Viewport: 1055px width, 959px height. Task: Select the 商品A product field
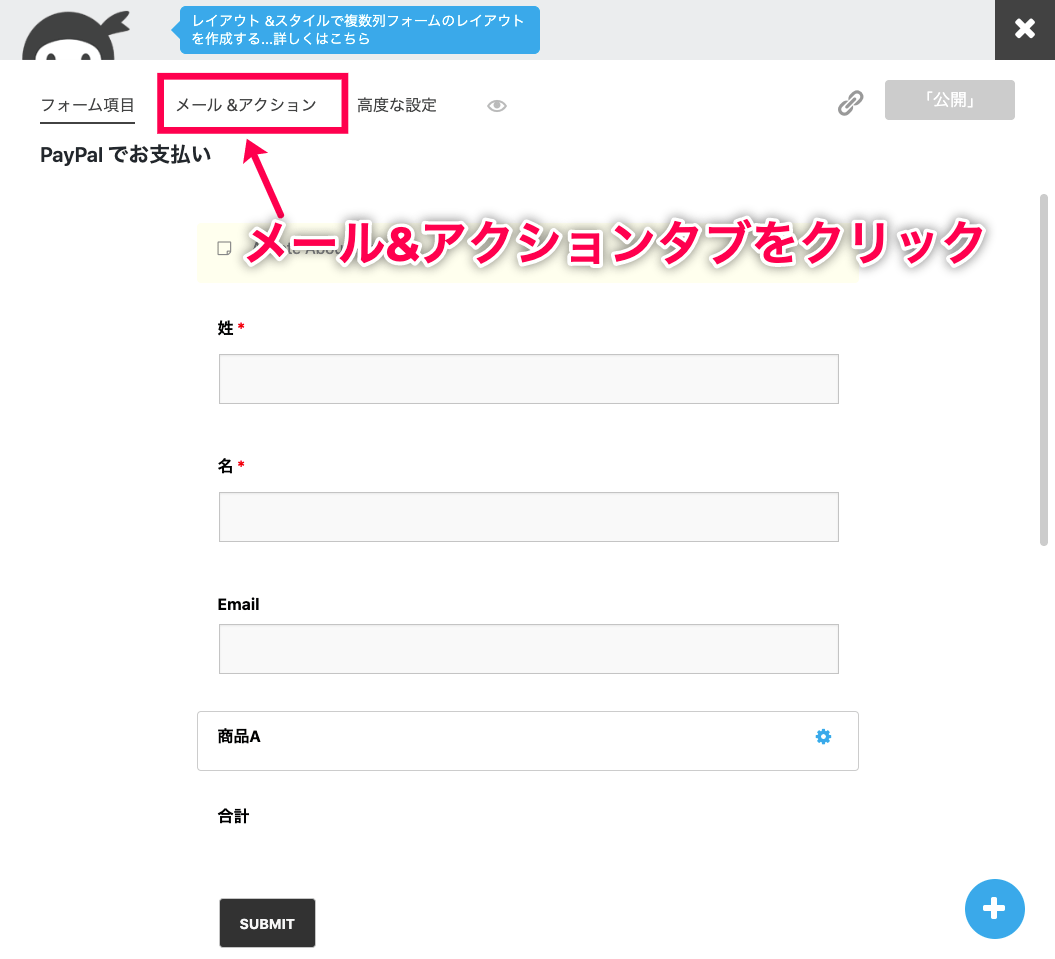click(x=528, y=741)
